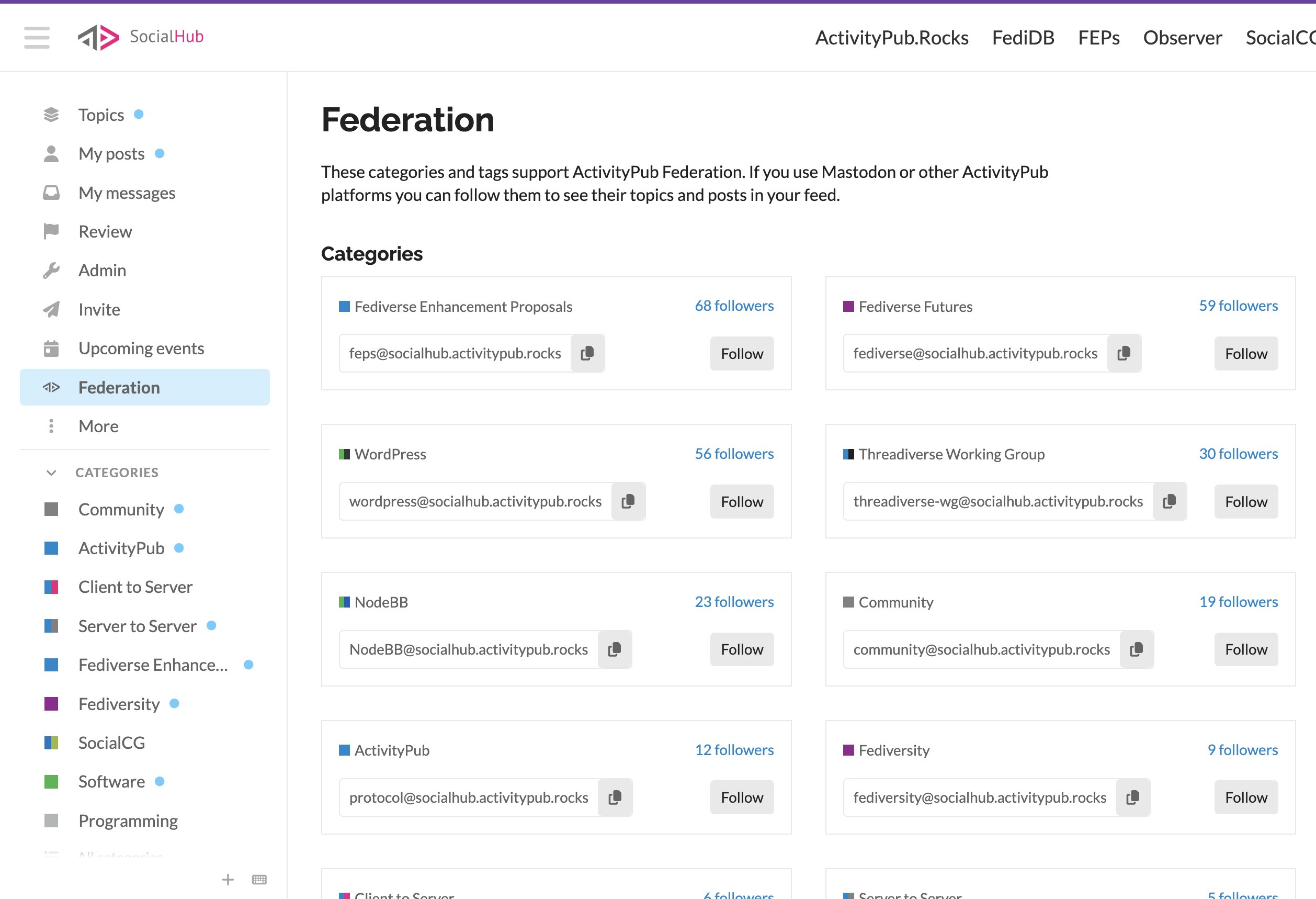Toggle the hamburger sidebar menu
The image size is (1316, 899).
(37, 37)
